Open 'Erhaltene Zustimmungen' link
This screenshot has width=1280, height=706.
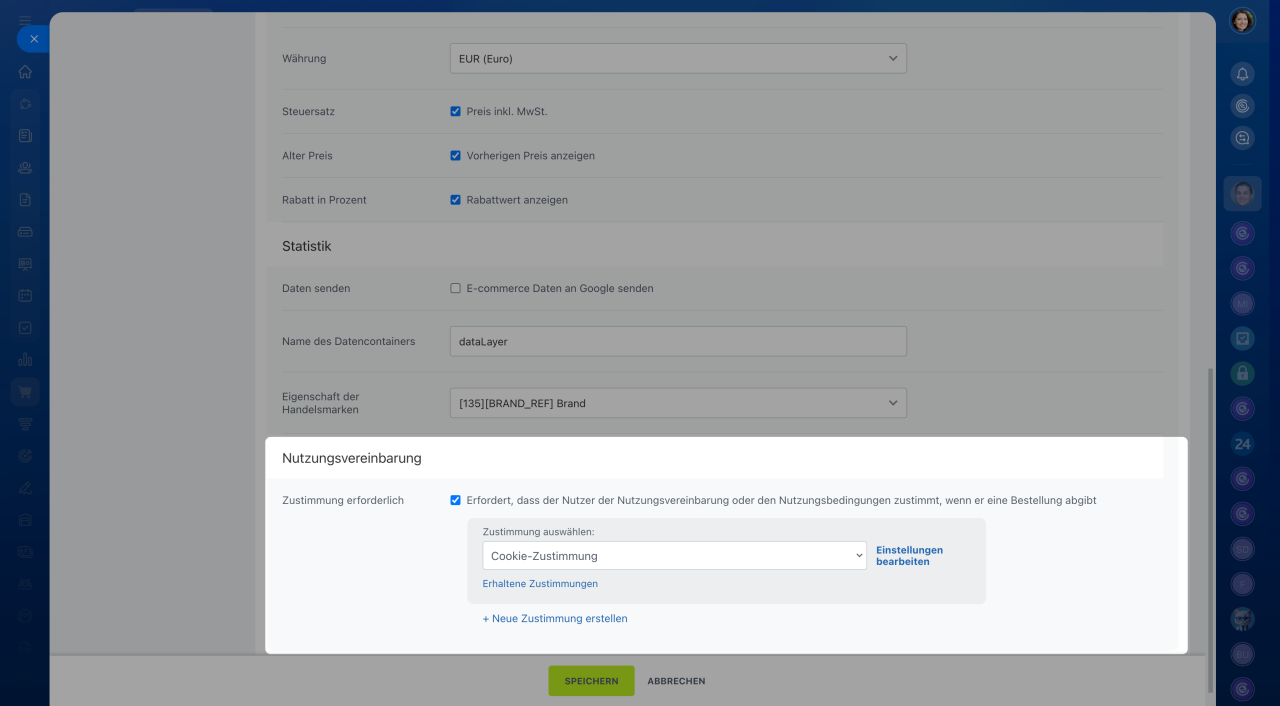point(540,584)
